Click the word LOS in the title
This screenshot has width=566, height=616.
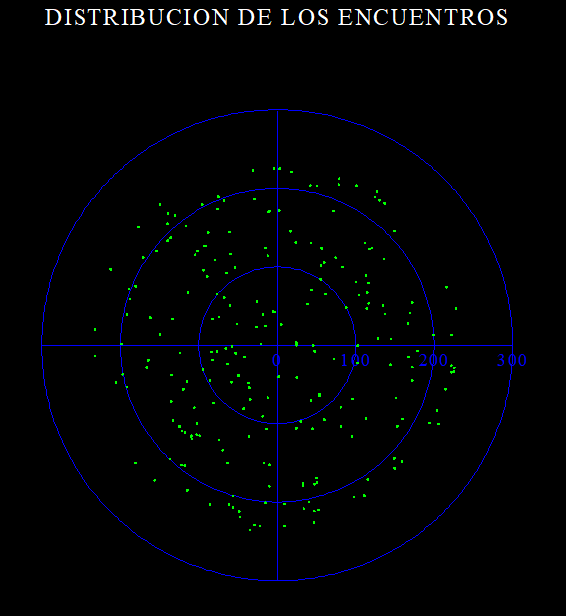[305, 18]
